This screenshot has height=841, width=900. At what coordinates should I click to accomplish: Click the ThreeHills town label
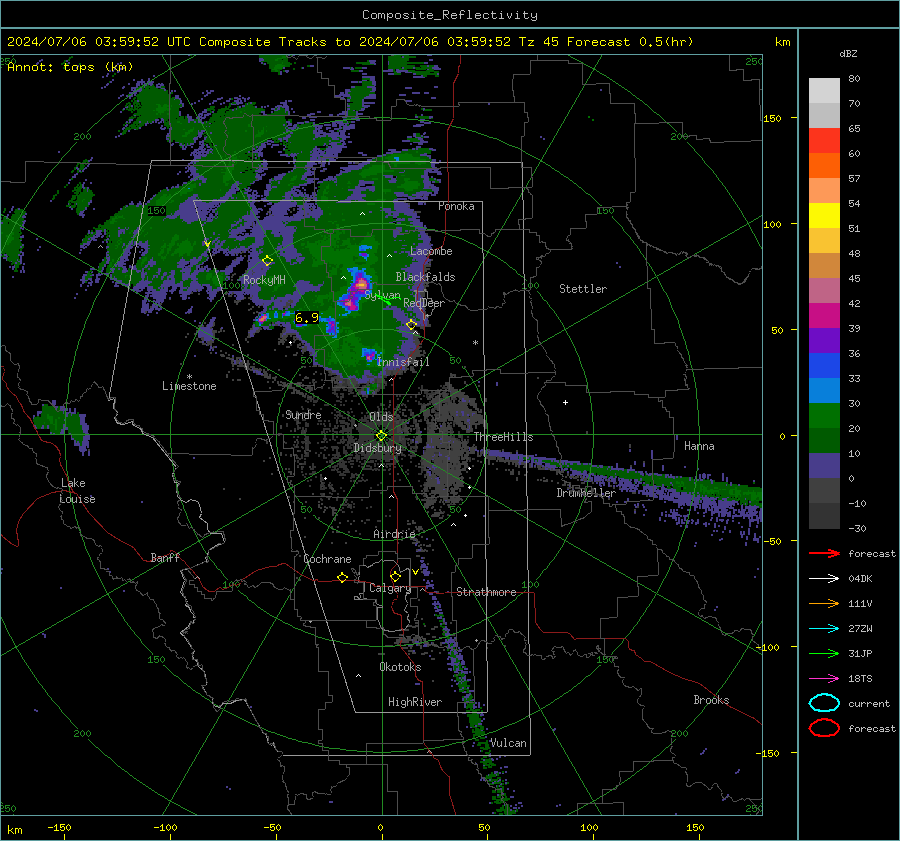pos(503,437)
